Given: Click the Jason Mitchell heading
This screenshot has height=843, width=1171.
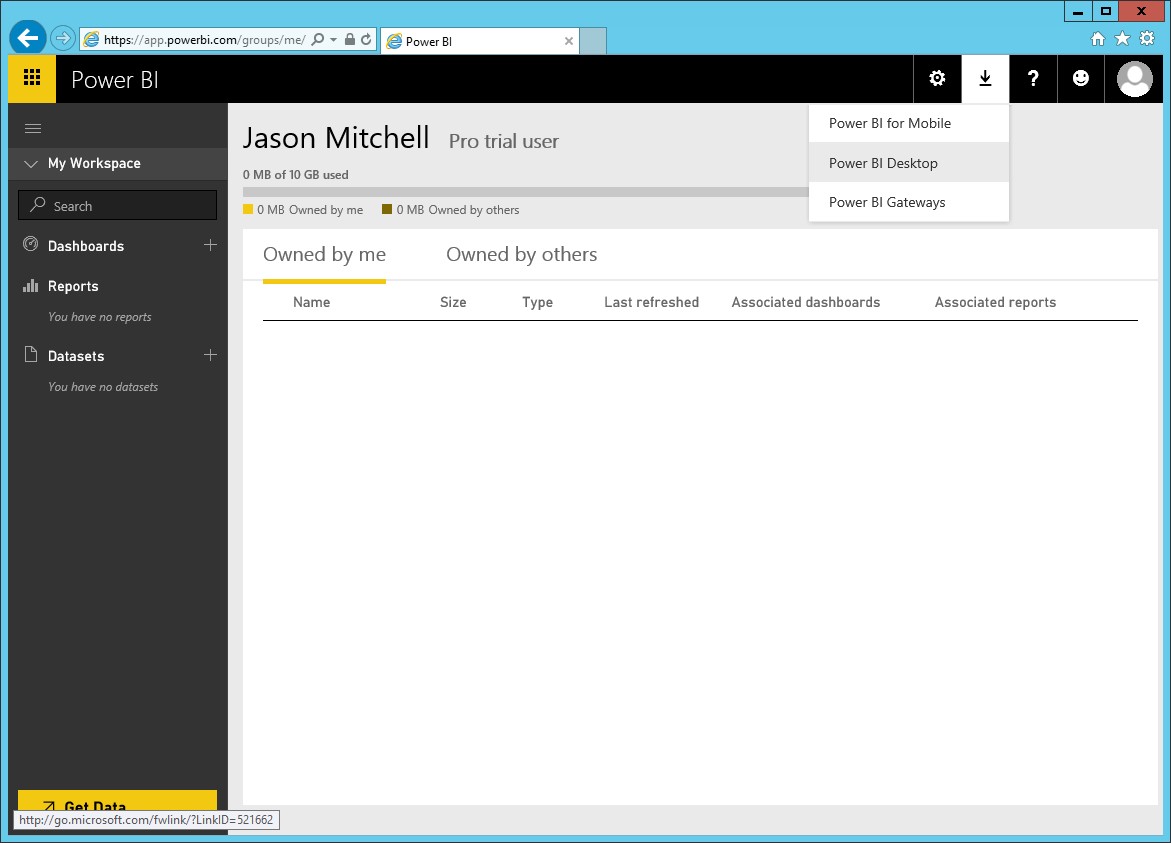Looking at the screenshot, I should 336,138.
